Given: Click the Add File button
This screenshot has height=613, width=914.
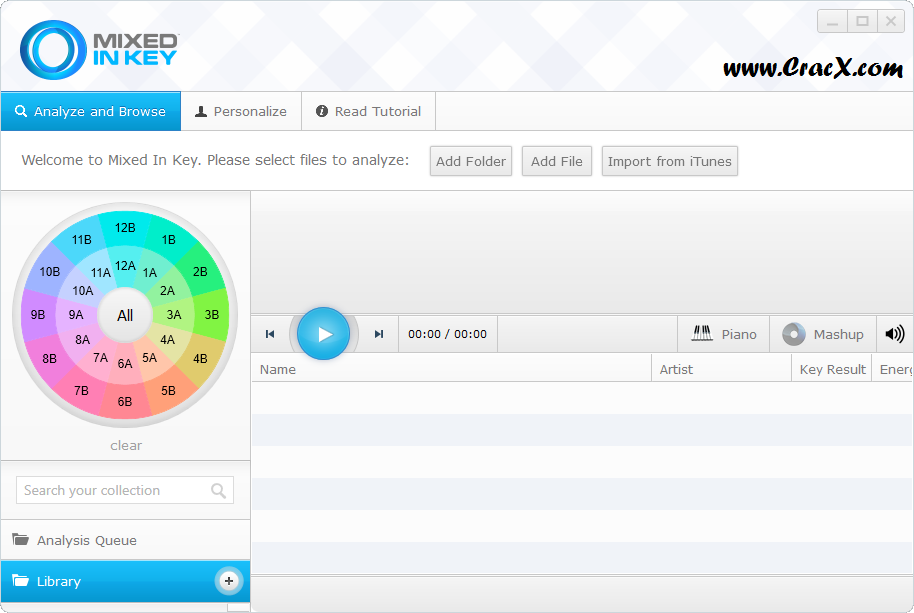Looking at the screenshot, I should tap(557, 161).
